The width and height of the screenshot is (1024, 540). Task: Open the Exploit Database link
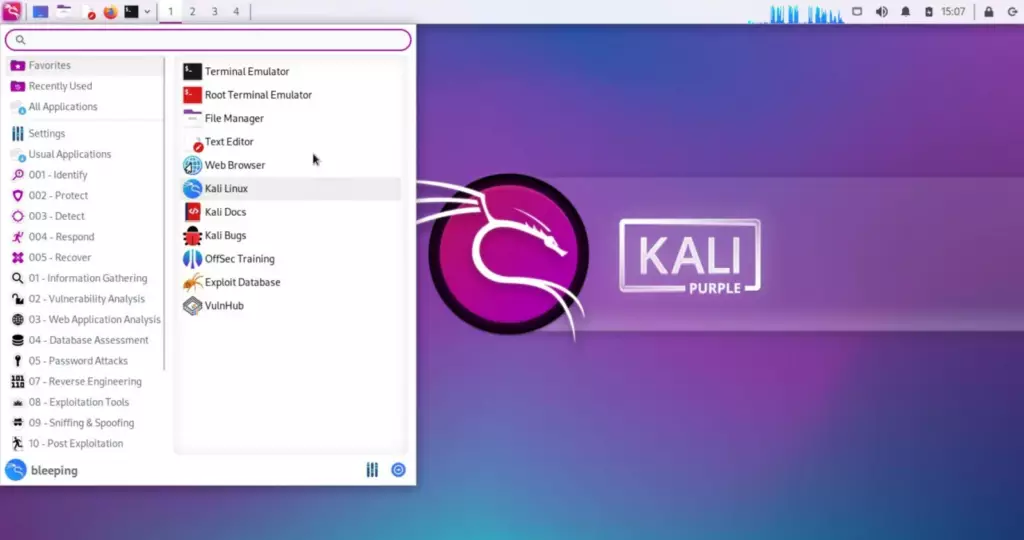(x=242, y=282)
